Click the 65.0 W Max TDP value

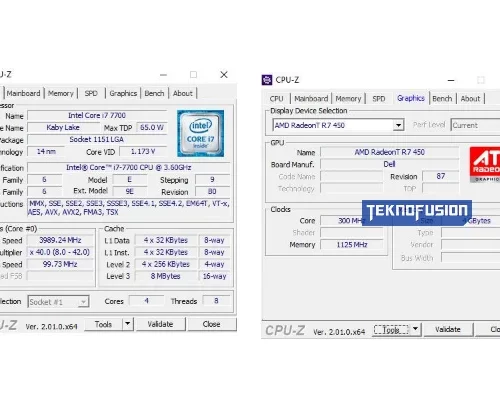coord(152,127)
